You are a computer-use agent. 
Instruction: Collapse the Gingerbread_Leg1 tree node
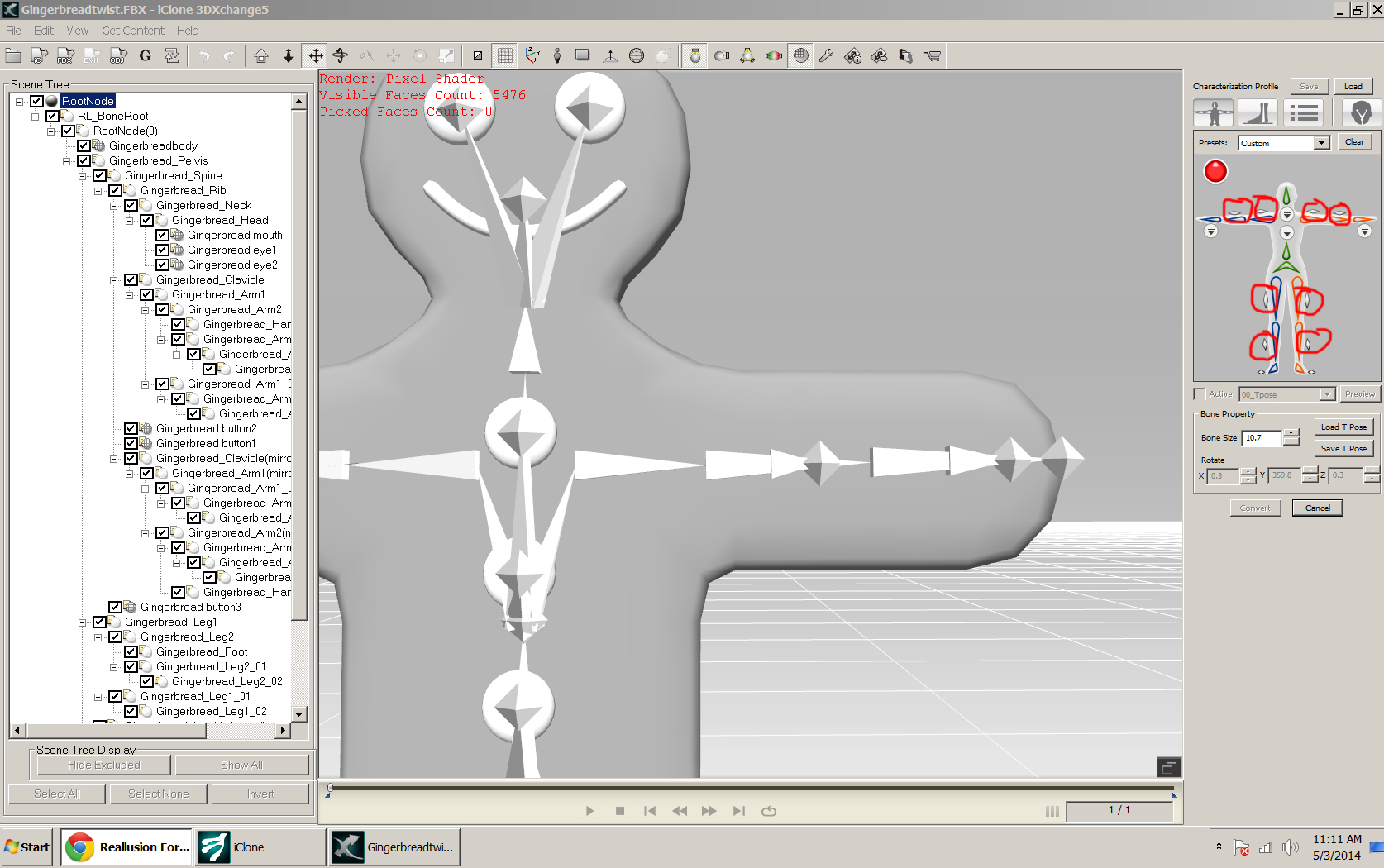(83, 622)
